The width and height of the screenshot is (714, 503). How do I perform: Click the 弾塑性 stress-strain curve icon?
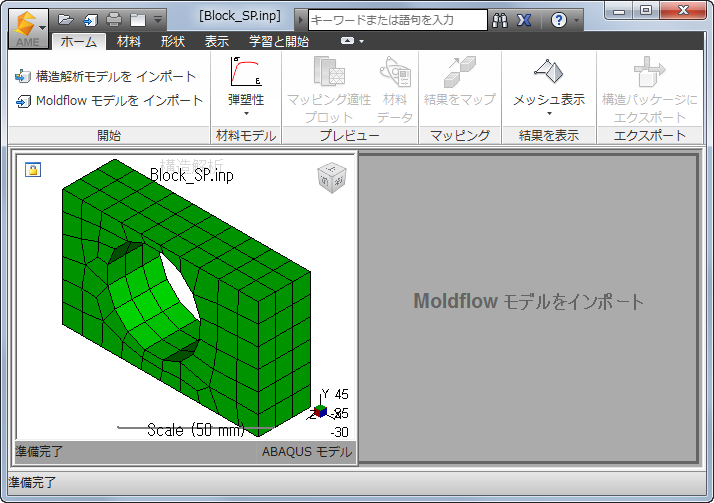(x=246, y=71)
